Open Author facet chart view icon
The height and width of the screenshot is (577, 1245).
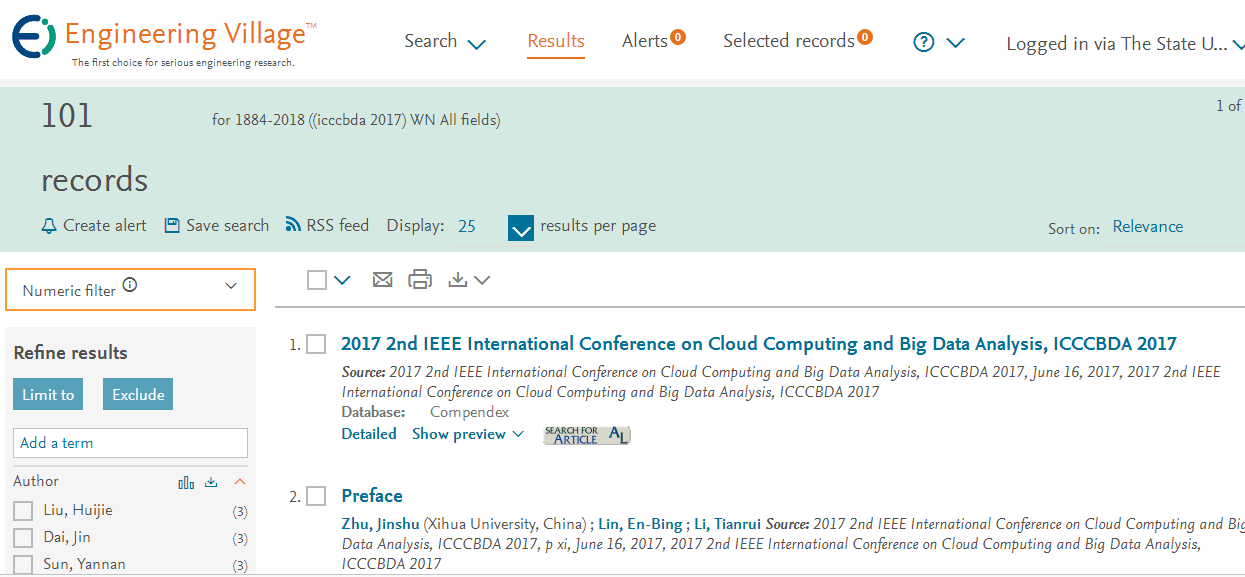coord(186,482)
